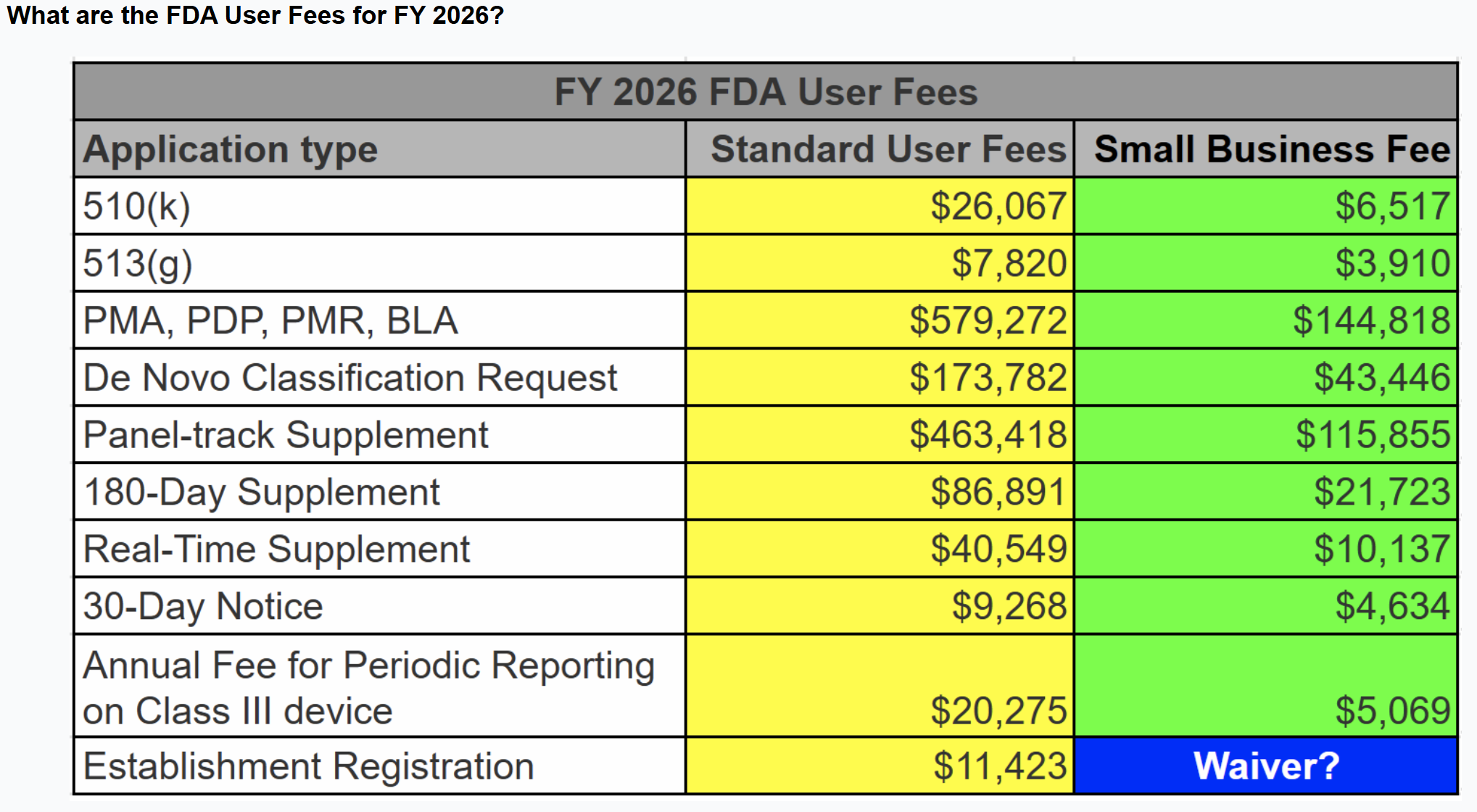Image resolution: width=1477 pixels, height=812 pixels.
Task: Click the "Application type" column header
Action: coord(231,149)
